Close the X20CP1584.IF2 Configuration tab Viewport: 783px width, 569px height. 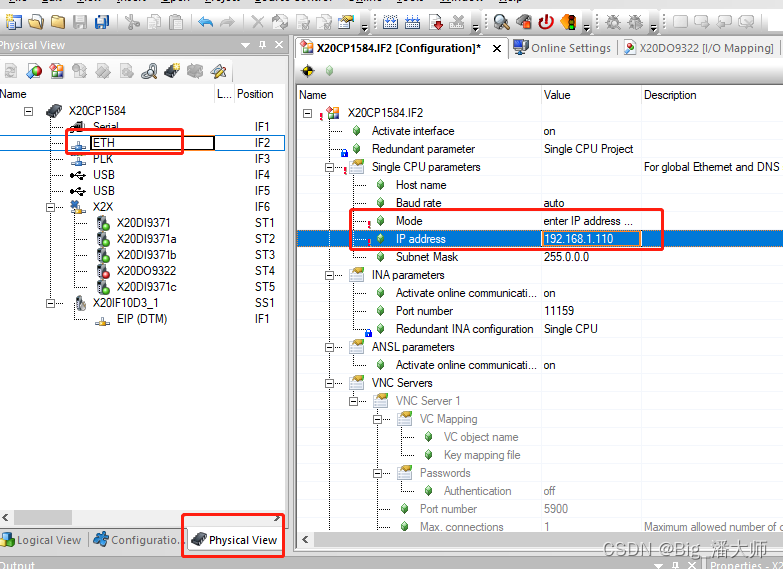(497, 48)
